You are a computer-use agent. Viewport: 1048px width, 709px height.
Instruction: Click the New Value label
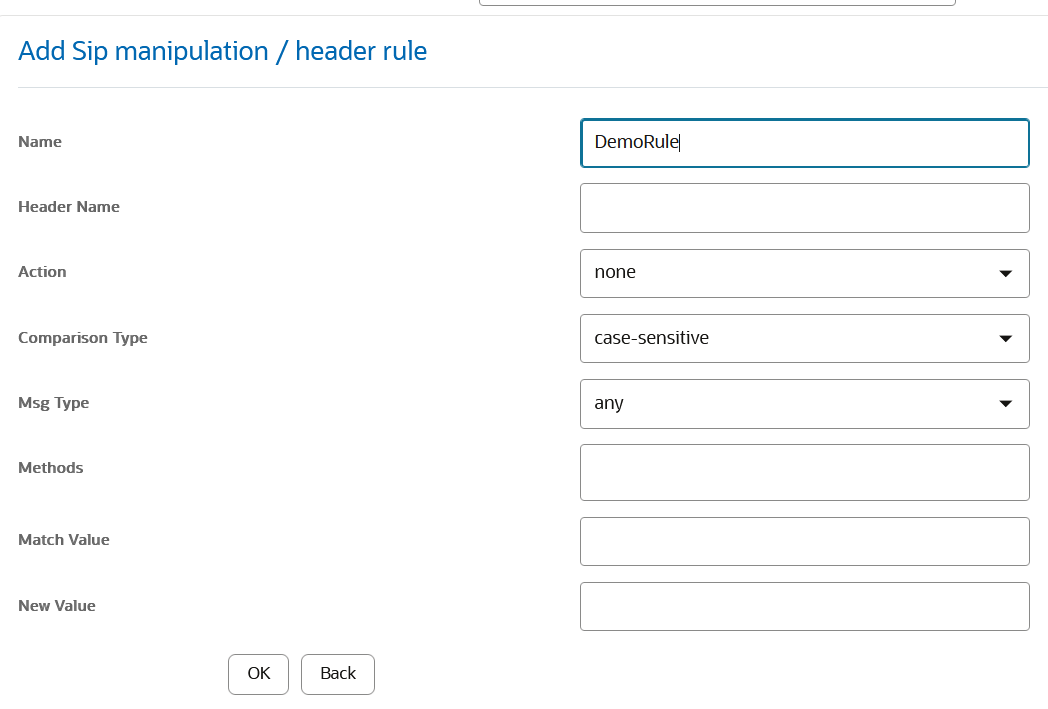pos(57,605)
